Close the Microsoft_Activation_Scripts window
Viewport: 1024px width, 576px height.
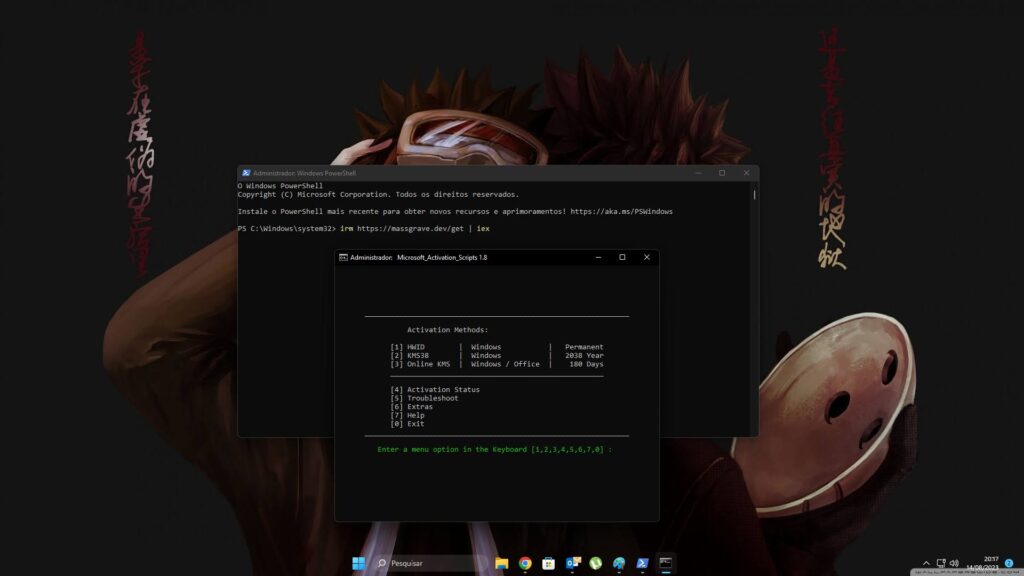click(x=647, y=257)
